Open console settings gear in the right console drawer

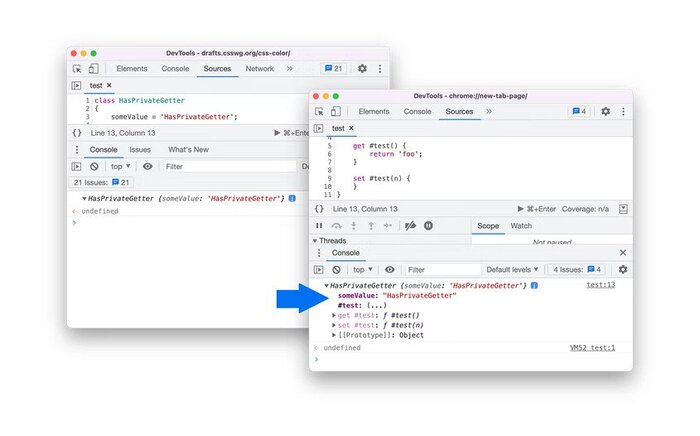tap(622, 269)
